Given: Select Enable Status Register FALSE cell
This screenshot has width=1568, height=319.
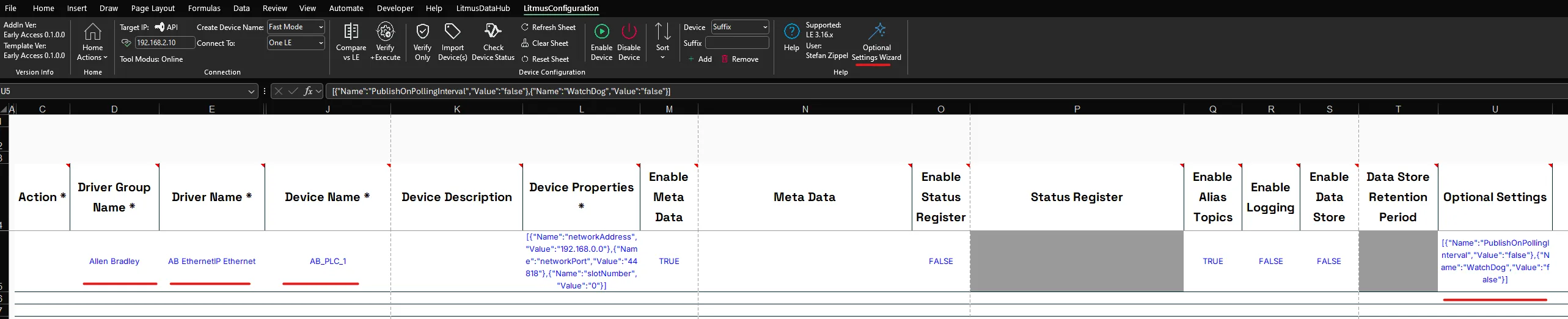Looking at the screenshot, I should [x=940, y=261].
